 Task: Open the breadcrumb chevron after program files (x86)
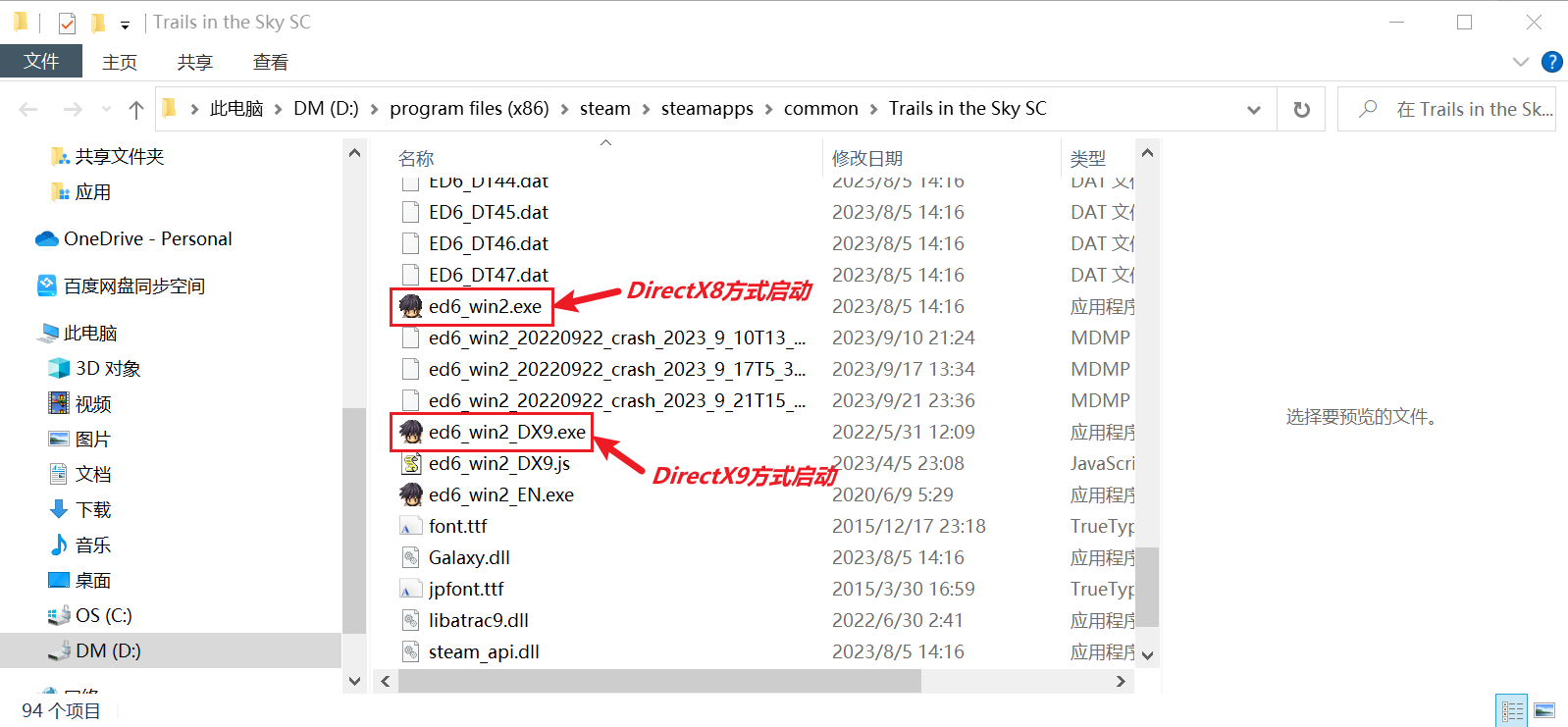coord(564,109)
